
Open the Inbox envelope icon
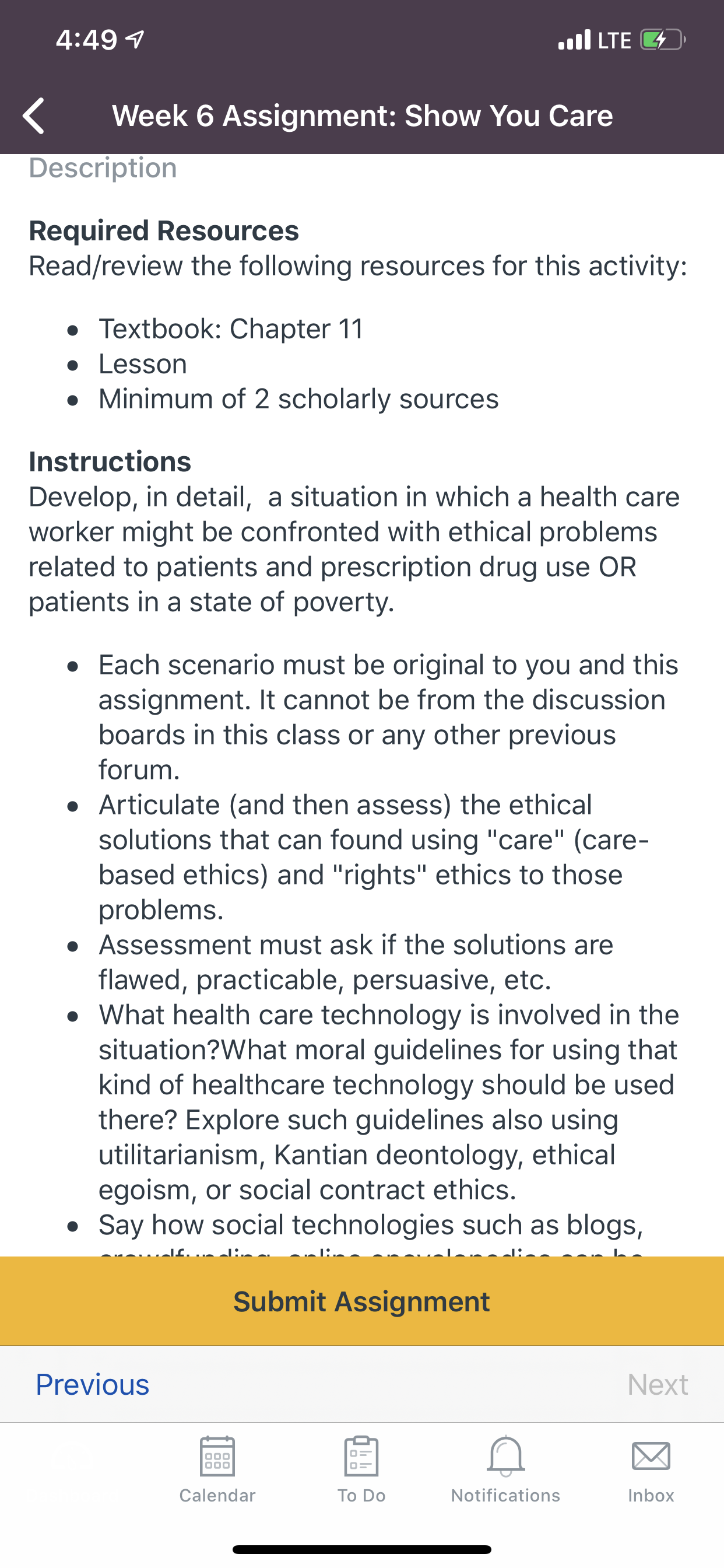[651, 1456]
